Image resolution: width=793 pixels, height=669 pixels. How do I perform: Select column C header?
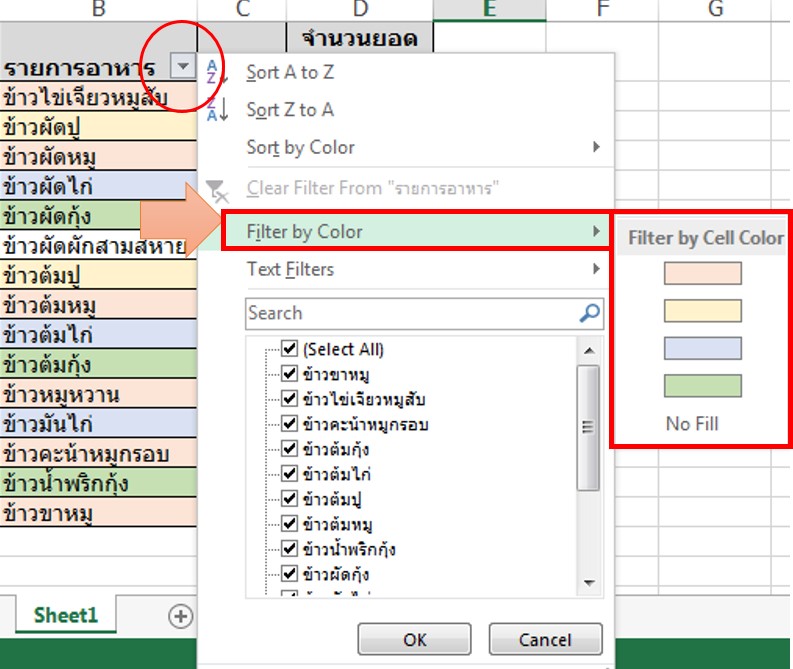[242, 10]
